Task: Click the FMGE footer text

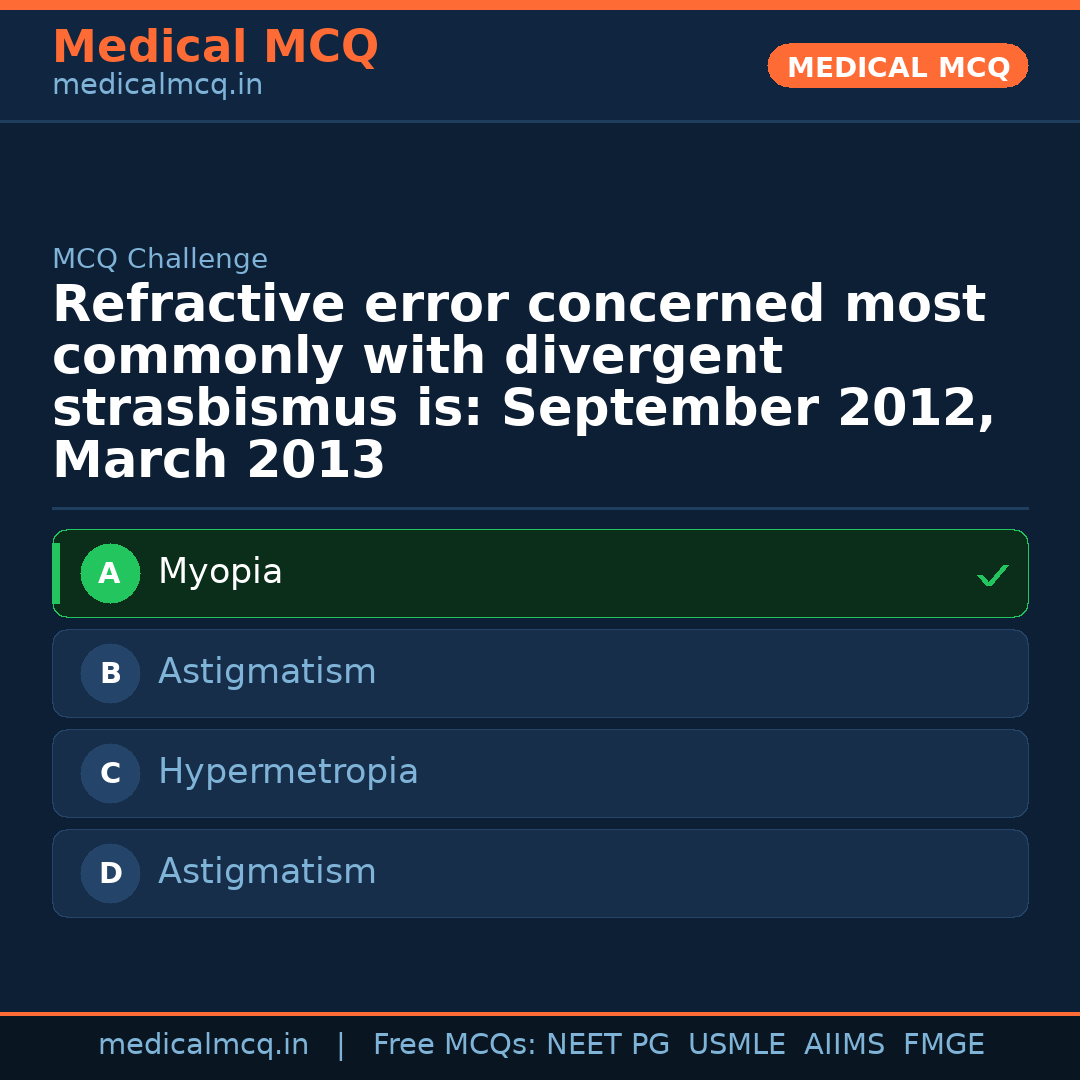Action: (x=943, y=1045)
